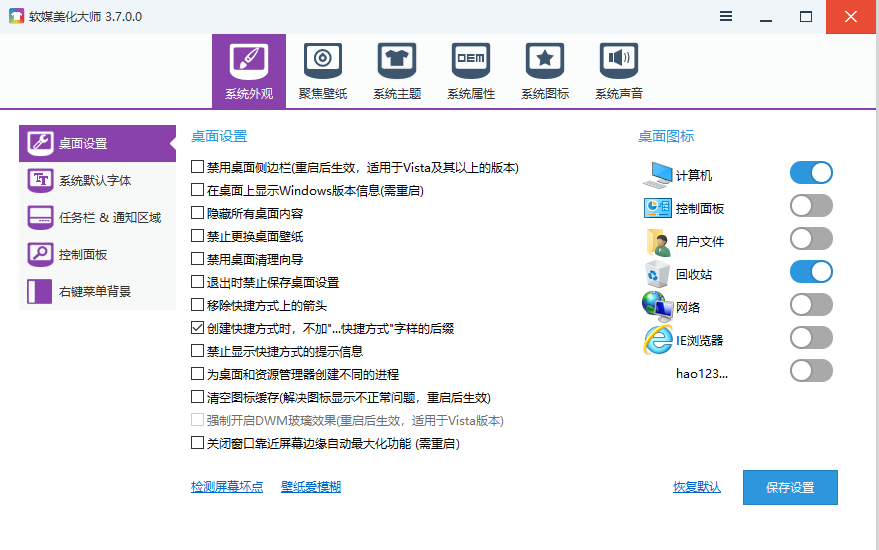Close the 软媒美化大师 window
879x550 pixels.
(851, 17)
